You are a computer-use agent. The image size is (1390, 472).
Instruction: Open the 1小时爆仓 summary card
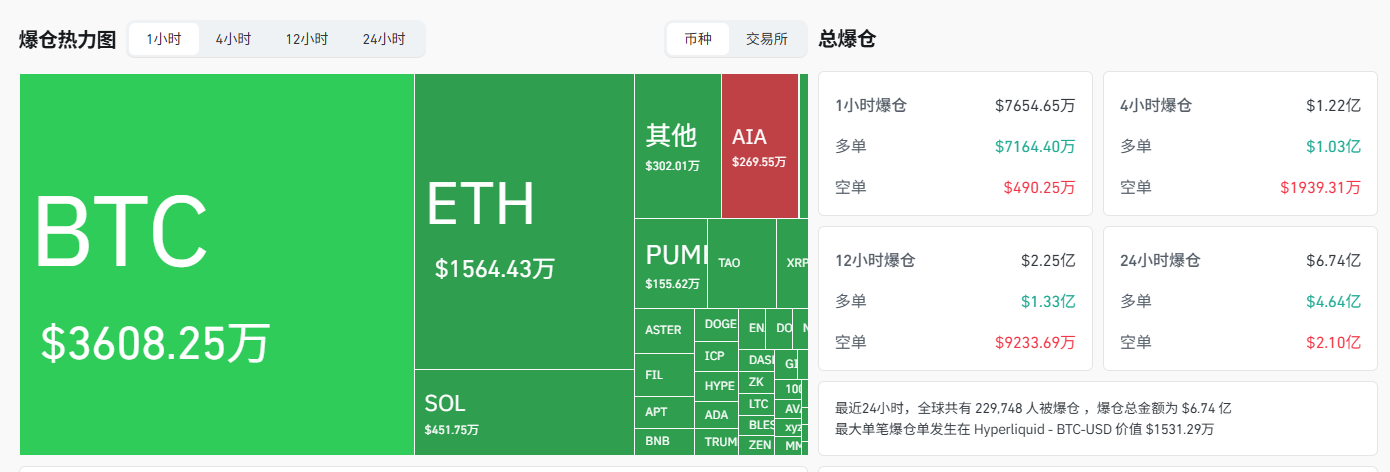pyautogui.click(x=954, y=143)
